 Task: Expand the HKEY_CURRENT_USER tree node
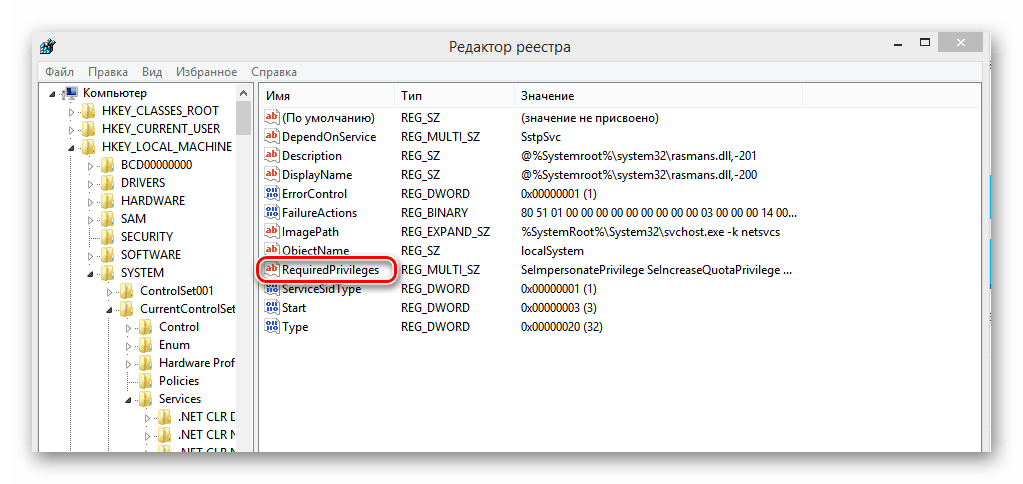(72, 129)
